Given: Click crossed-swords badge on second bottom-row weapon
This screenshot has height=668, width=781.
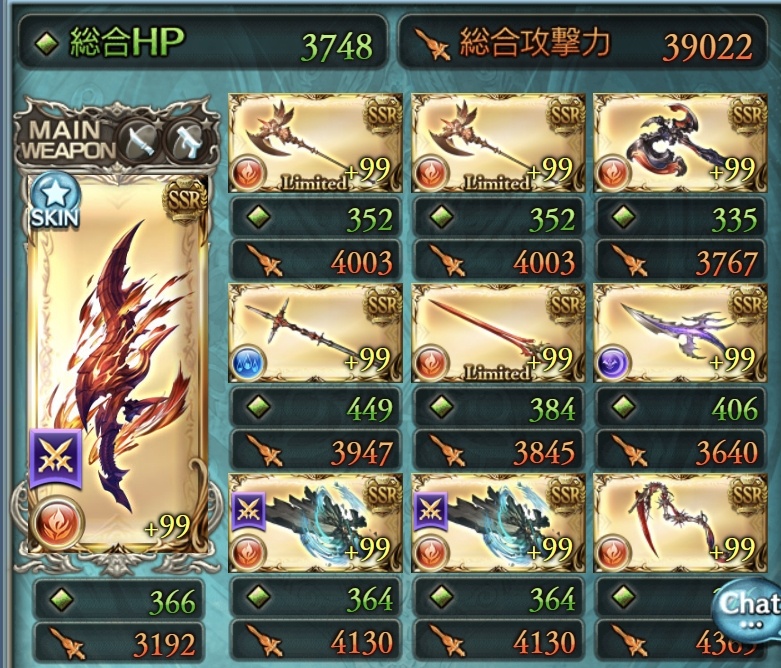Looking at the screenshot, I should click(x=430, y=511).
